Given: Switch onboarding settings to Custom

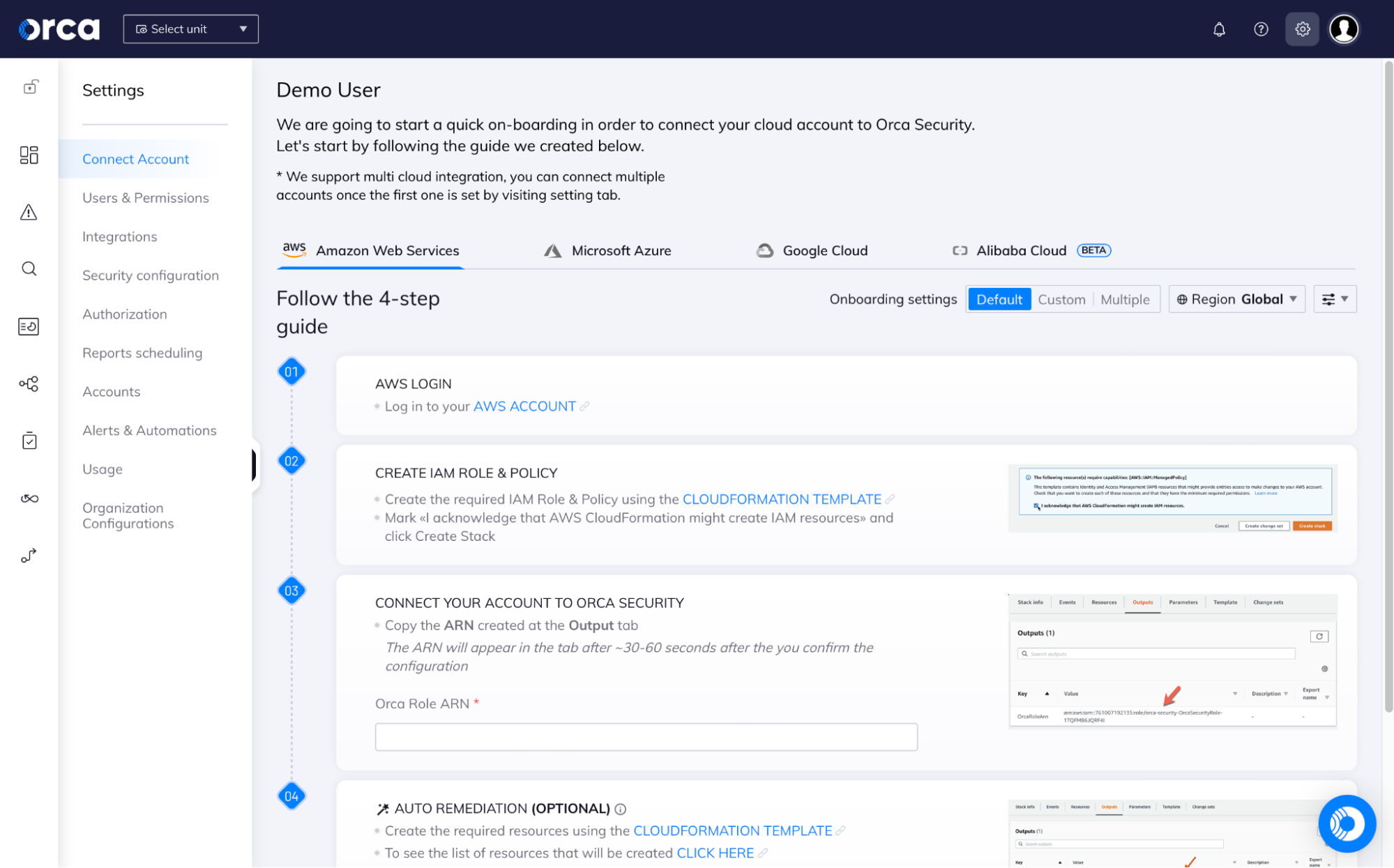Looking at the screenshot, I should click(x=1061, y=298).
